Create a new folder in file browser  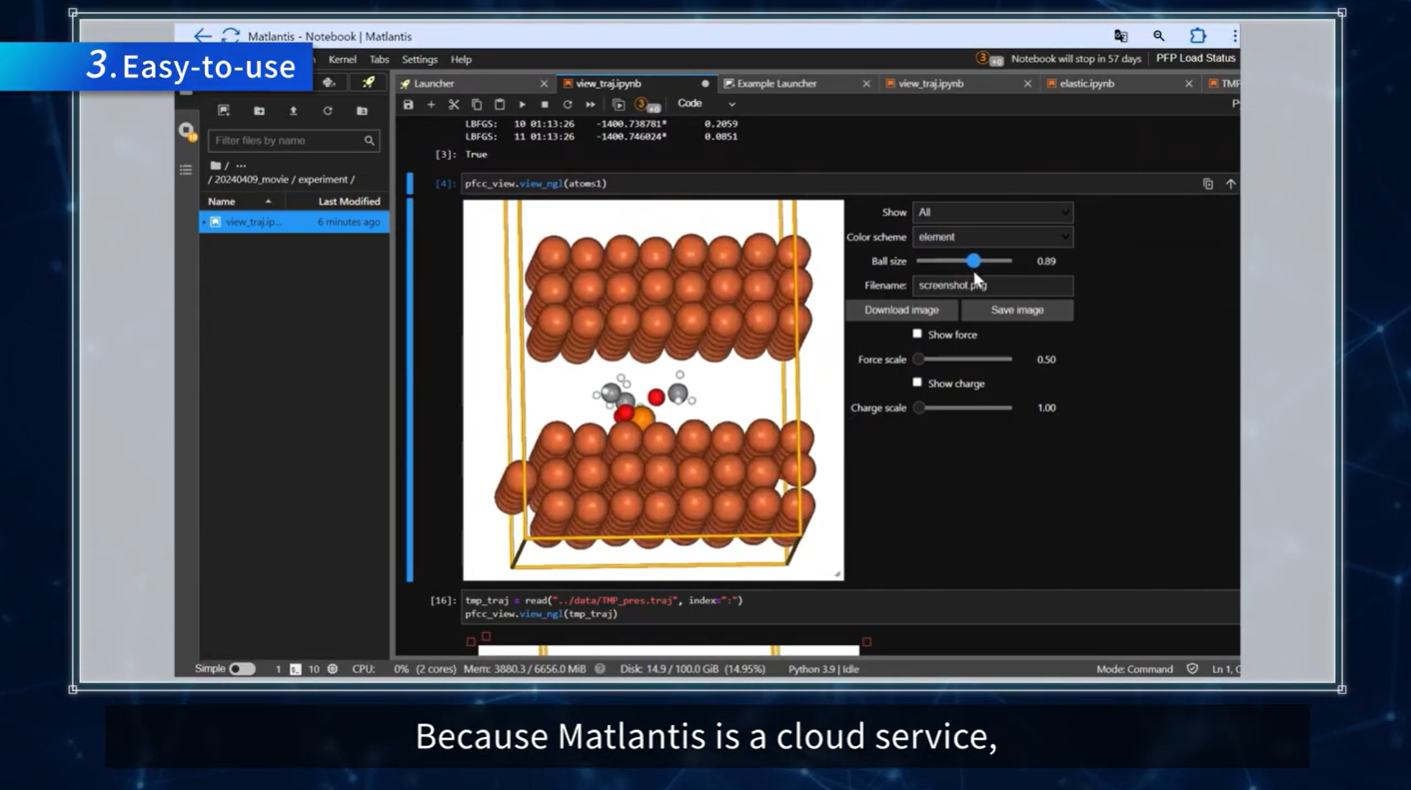click(x=259, y=111)
